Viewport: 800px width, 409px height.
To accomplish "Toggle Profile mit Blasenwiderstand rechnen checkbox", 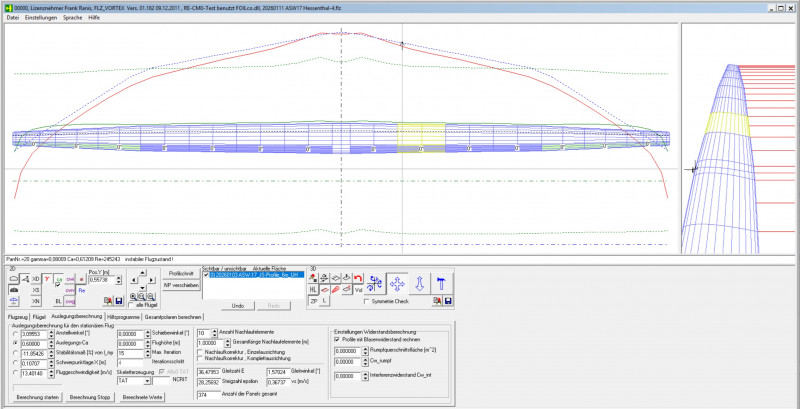I will click(337, 339).
